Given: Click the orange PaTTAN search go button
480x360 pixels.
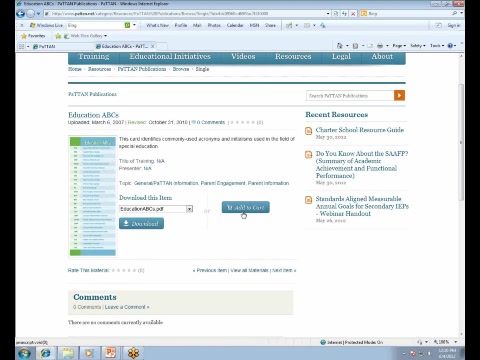Looking at the screenshot, I should (x=399, y=95).
